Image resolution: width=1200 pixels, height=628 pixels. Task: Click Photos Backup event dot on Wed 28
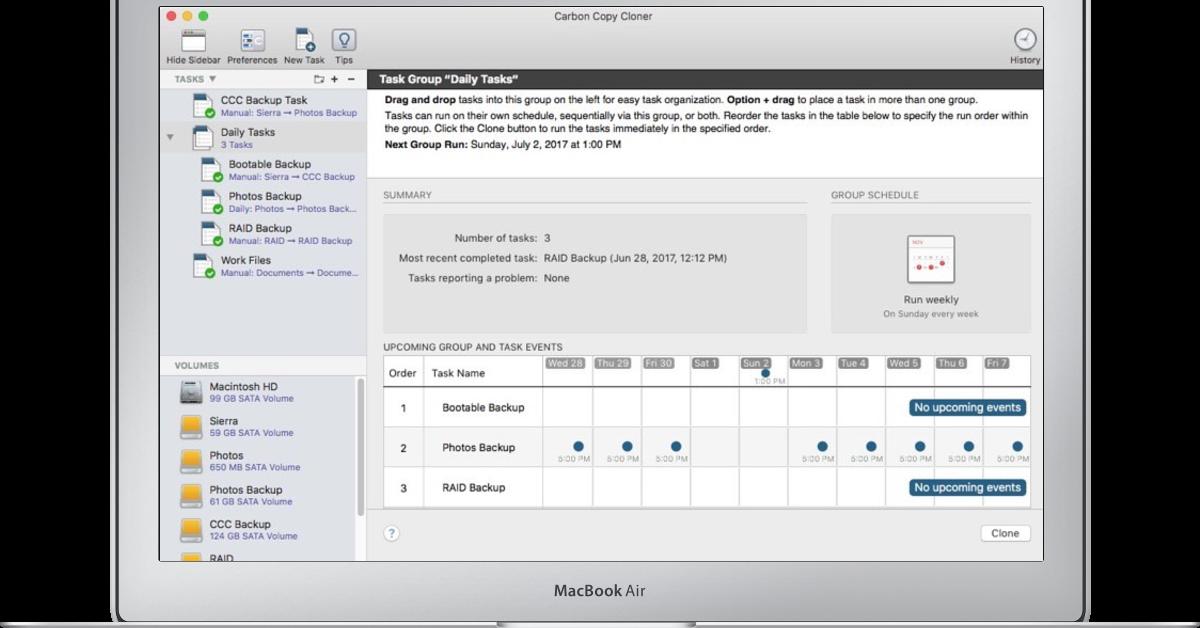coord(578,447)
